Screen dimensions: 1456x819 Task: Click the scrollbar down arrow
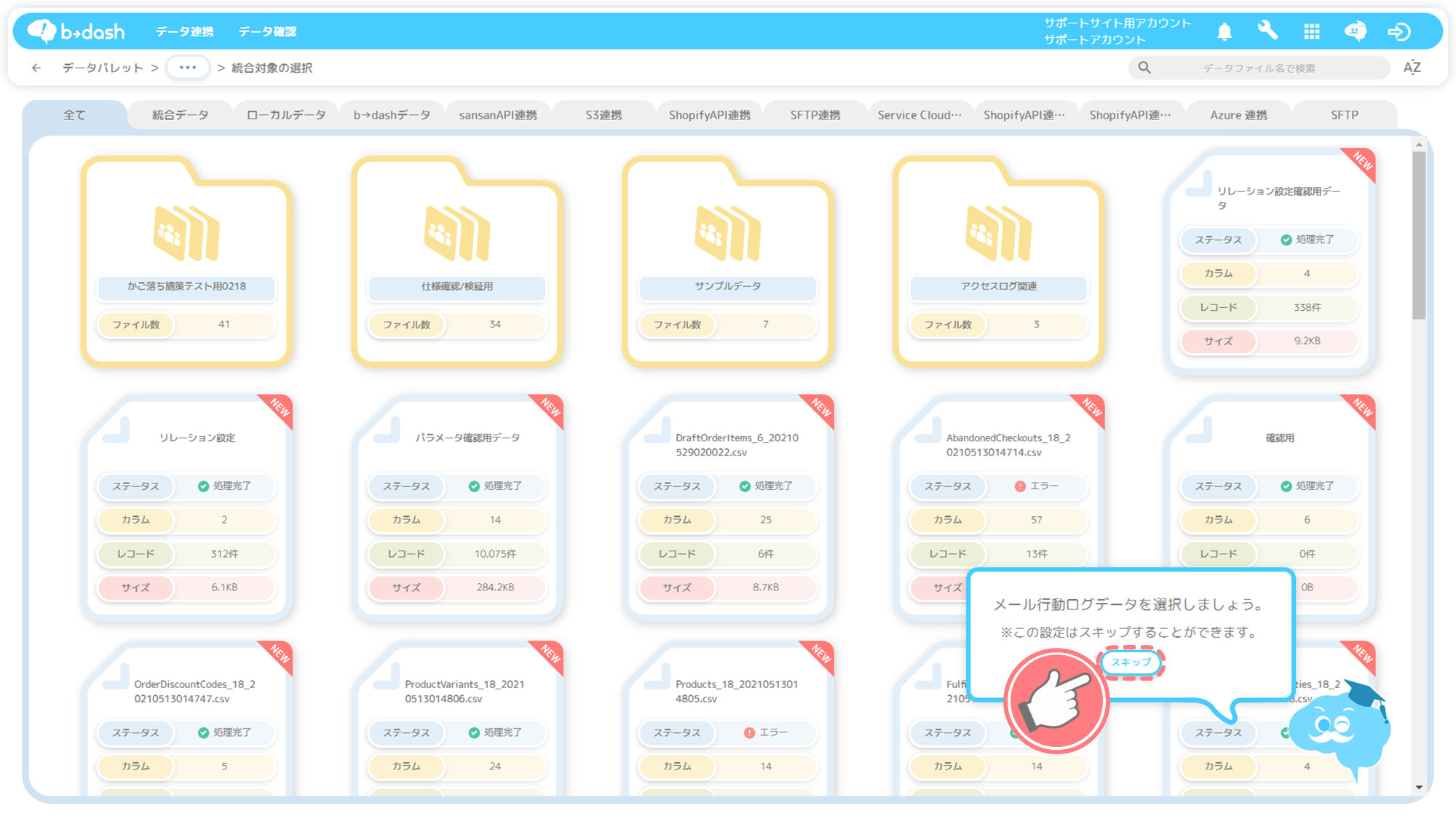[x=1419, y=787]
